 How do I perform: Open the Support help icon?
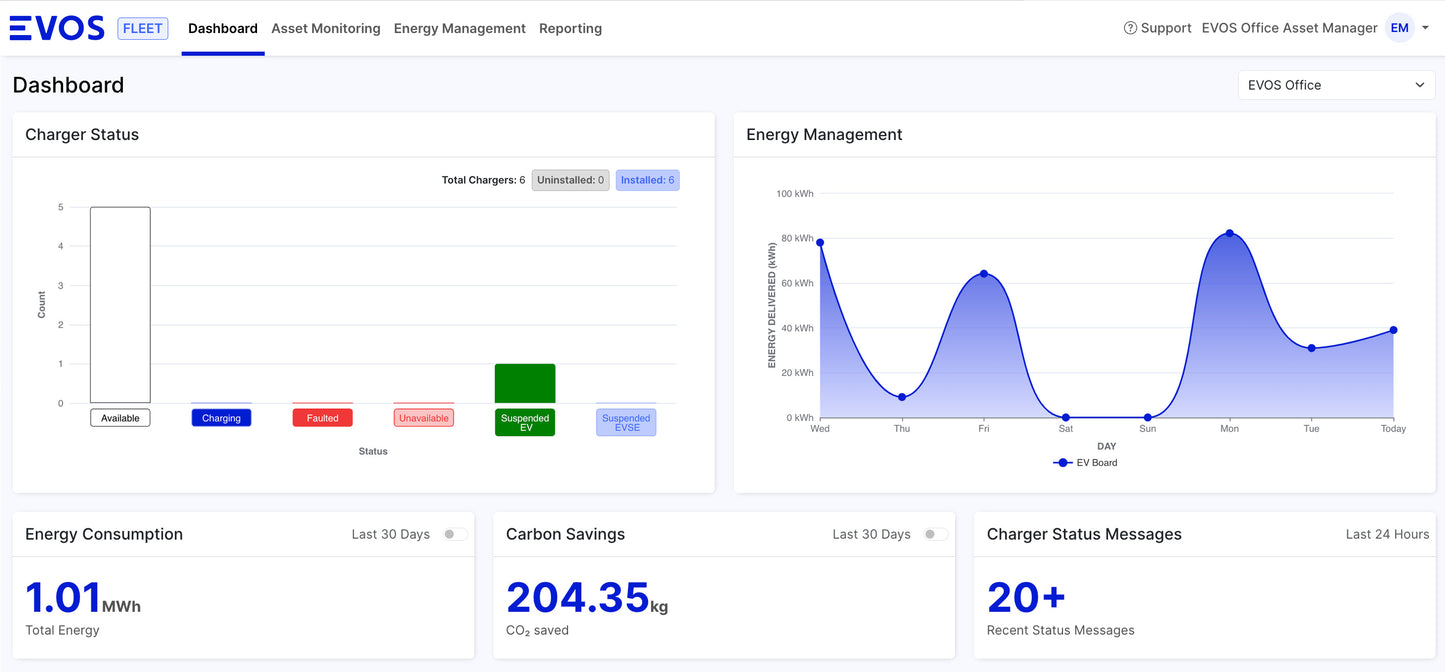click(1128, 27)
